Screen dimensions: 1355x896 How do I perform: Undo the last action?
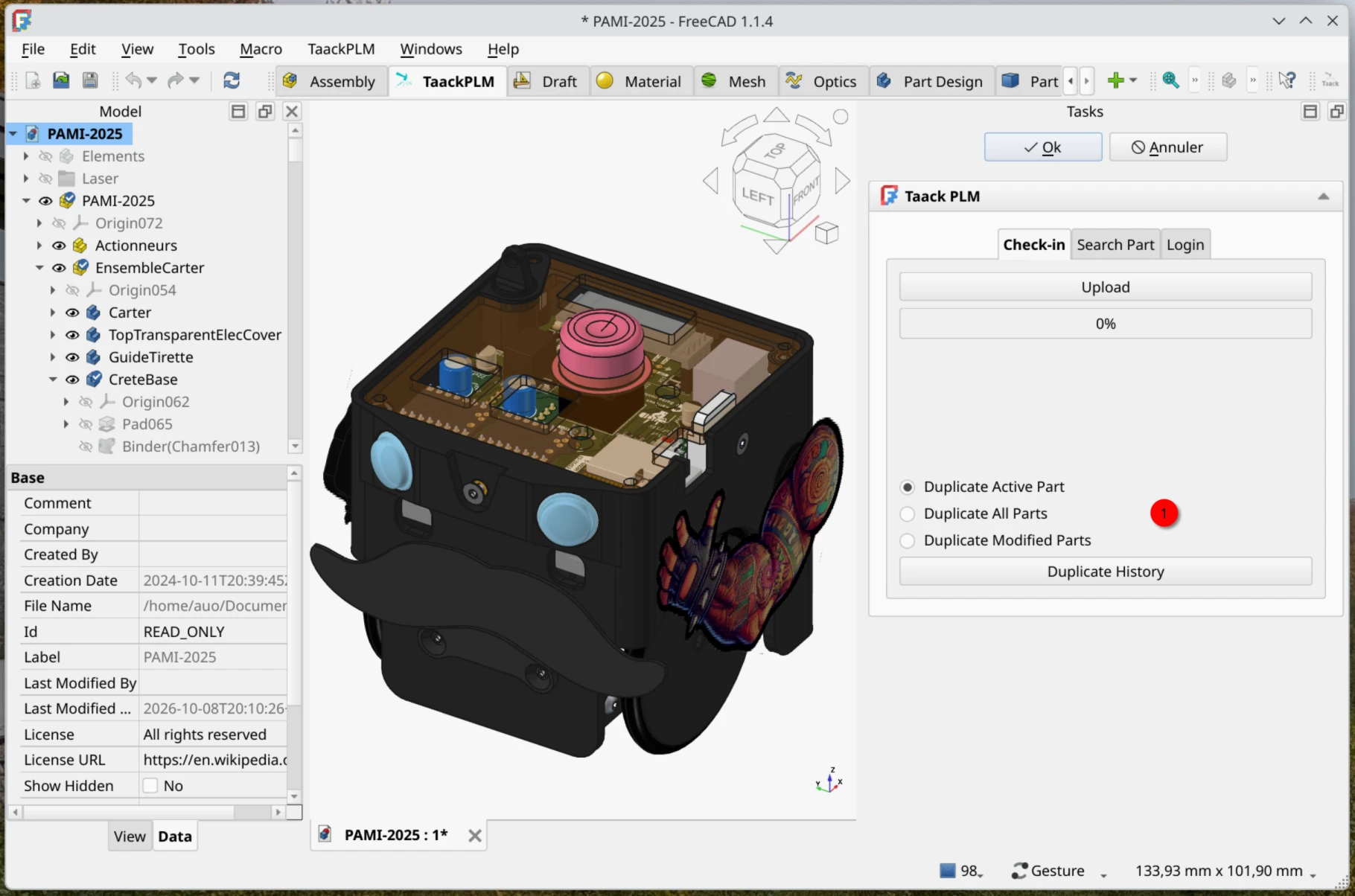pyautogui.click(x=133, y=80)
